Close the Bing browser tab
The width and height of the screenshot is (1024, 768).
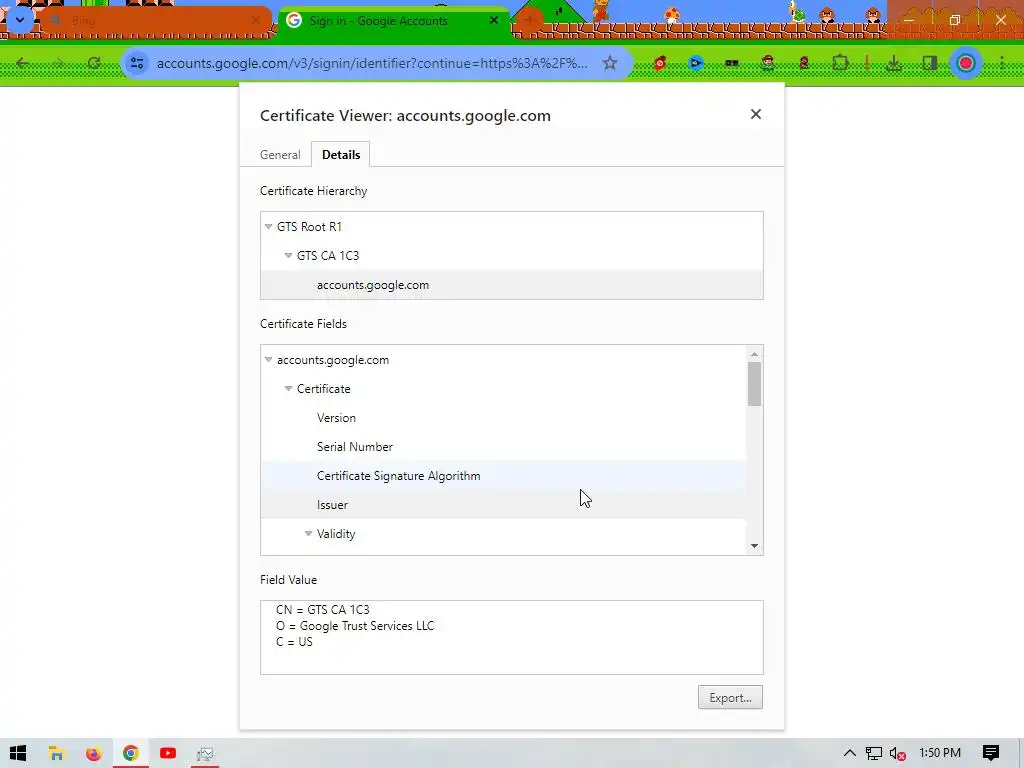(255, 21)
